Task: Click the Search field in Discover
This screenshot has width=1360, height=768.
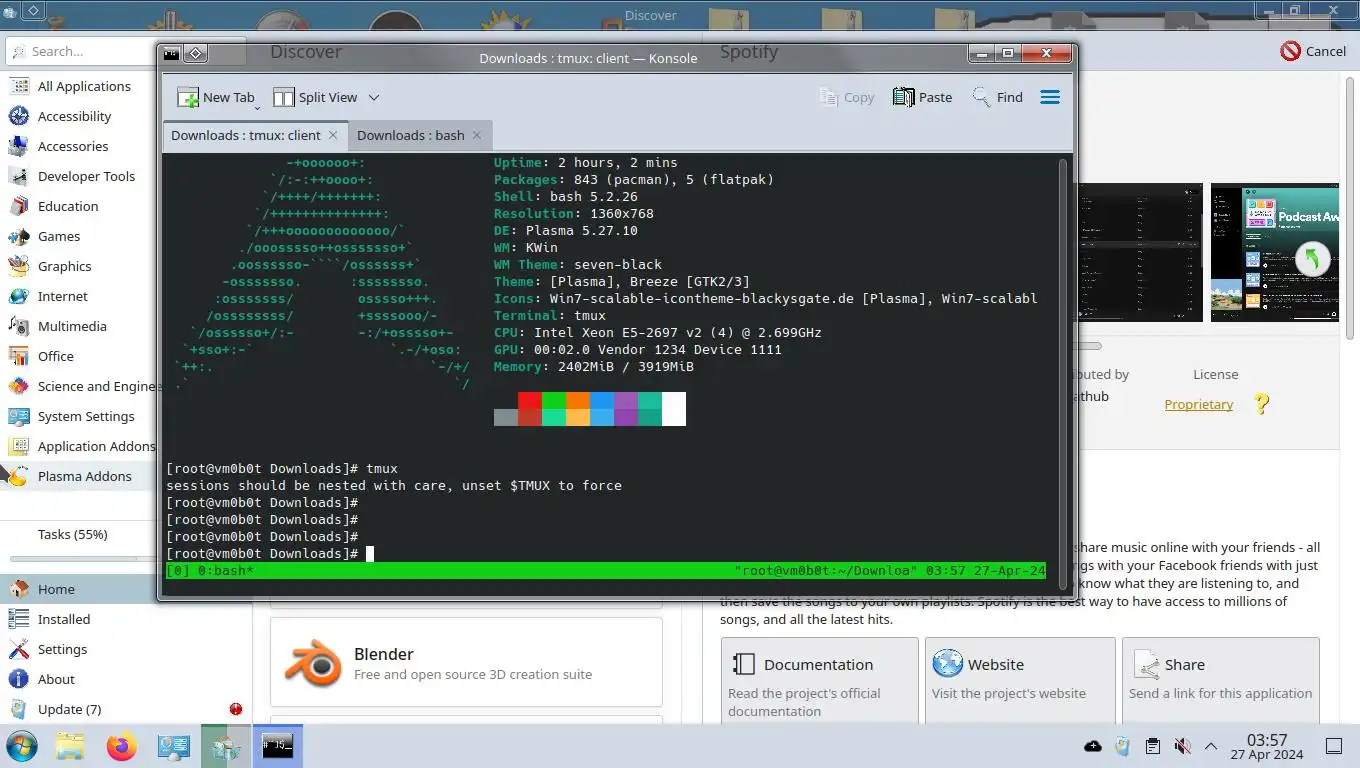Action: (x=80, y=51)
